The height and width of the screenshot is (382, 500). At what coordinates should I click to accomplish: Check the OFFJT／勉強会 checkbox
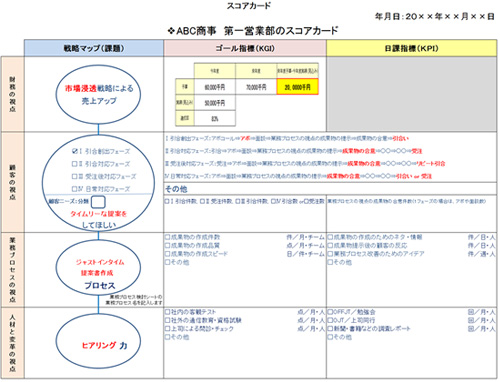tap(330, 312)
